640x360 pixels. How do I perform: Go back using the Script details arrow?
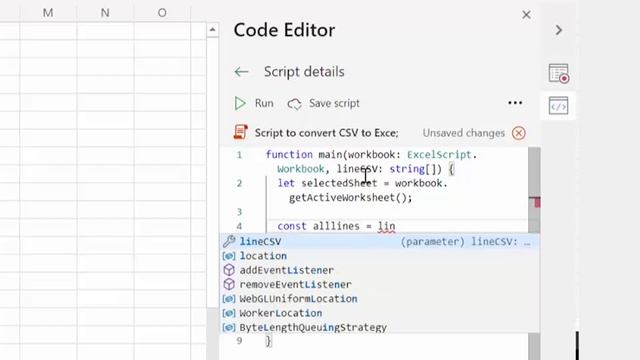(241, 72)
